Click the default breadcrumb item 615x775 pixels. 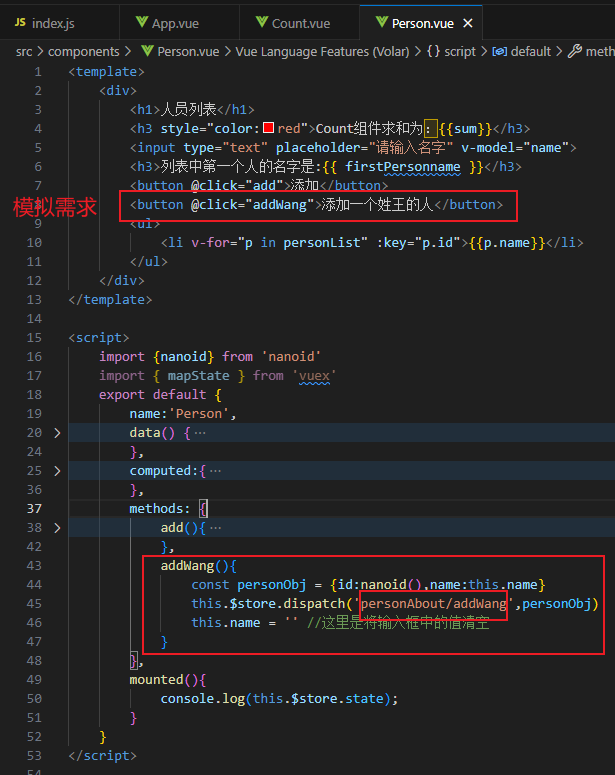530,51
